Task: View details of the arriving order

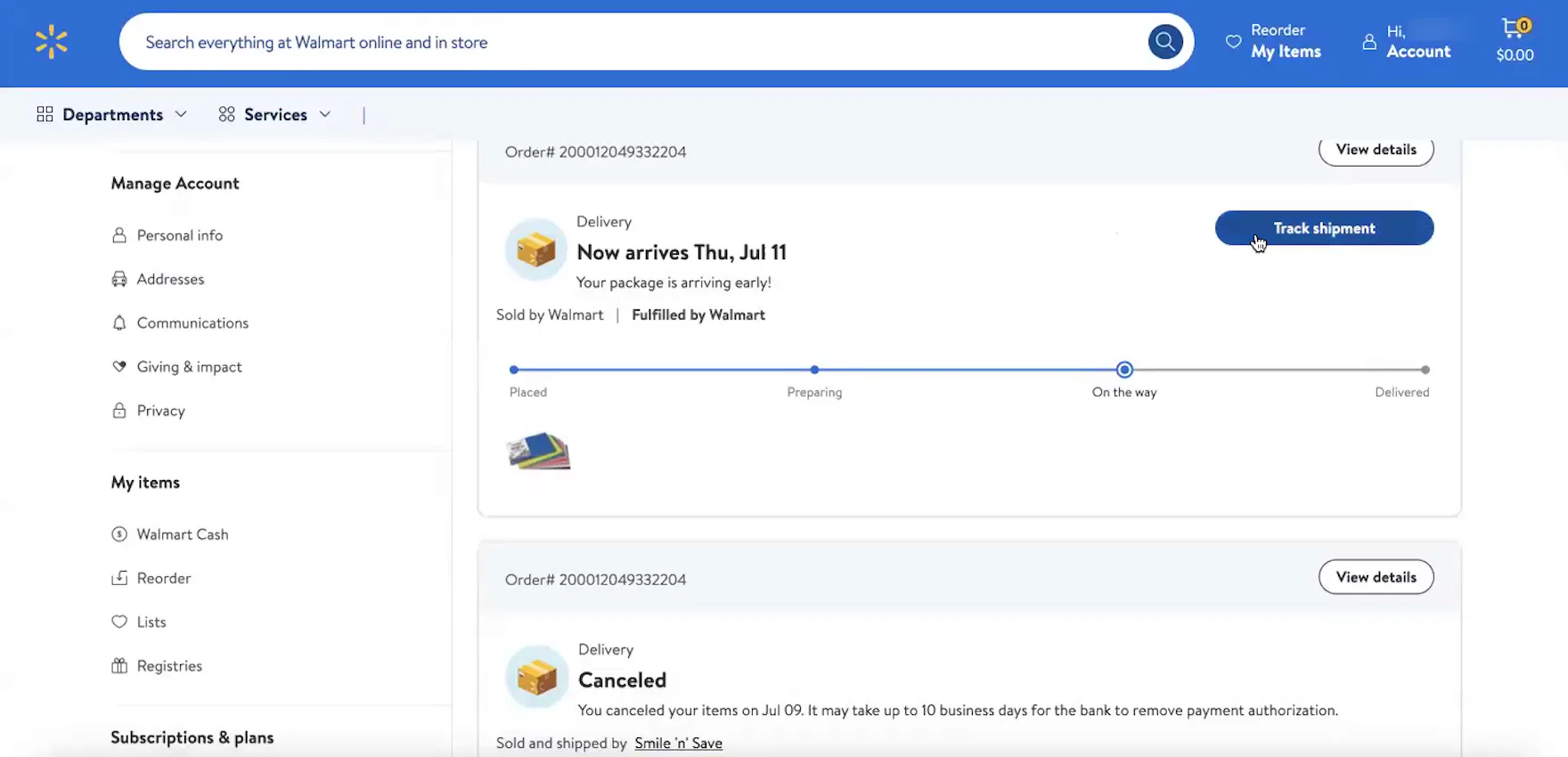Action: point(1376,150)
